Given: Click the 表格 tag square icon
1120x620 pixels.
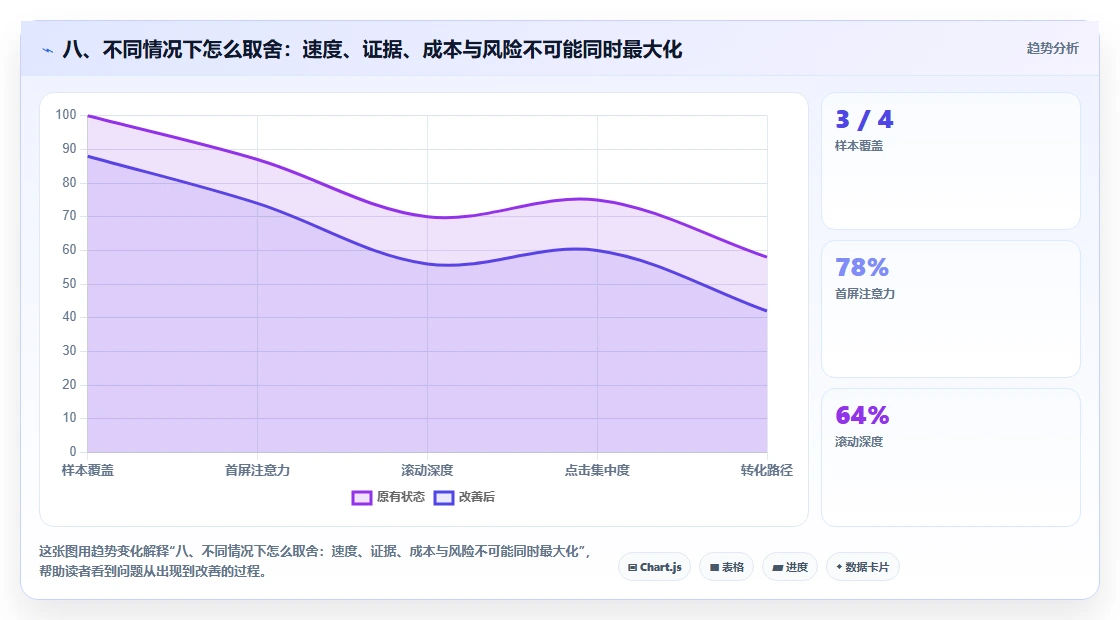Looking at the screenshot, I should point(714,568).
